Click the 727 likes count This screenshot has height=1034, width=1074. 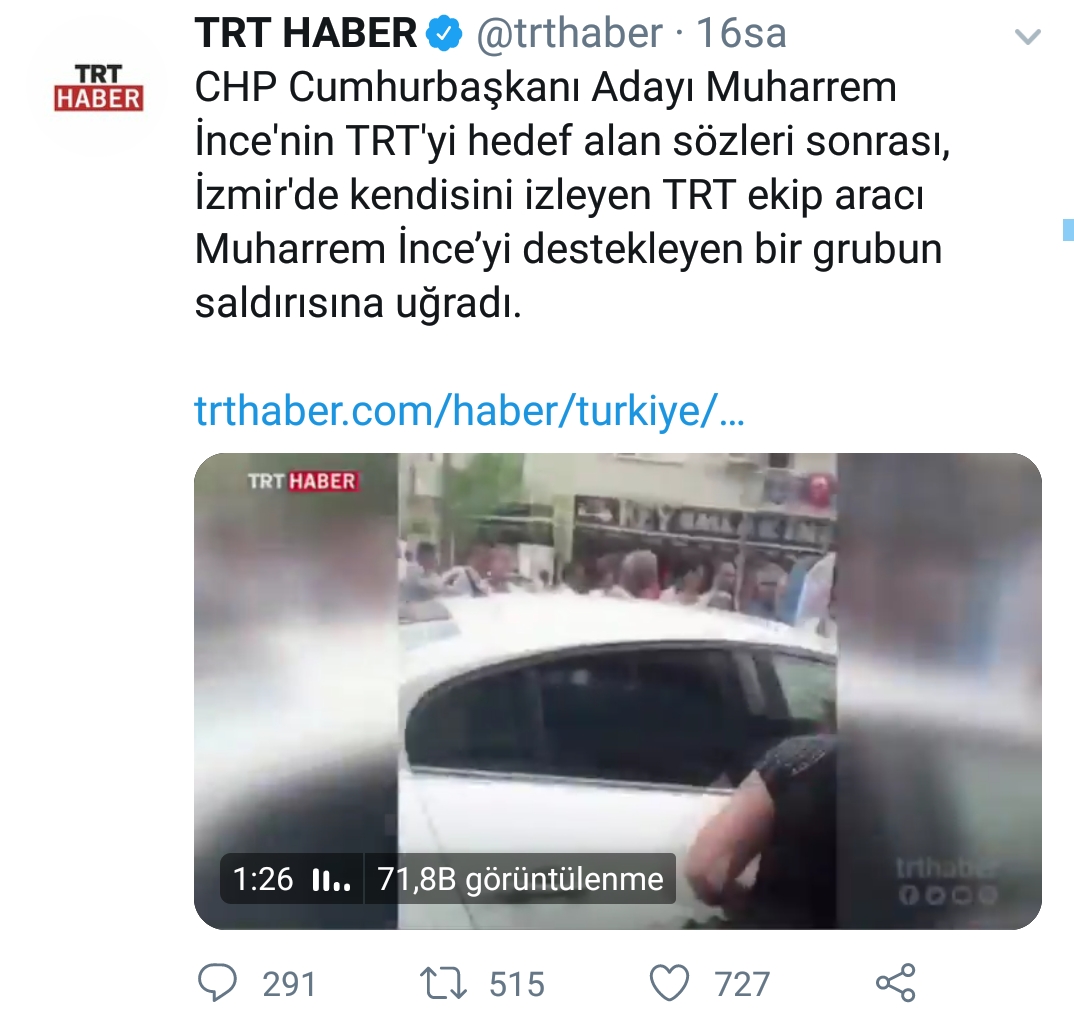pyautogui.click(x=742, y=984)
